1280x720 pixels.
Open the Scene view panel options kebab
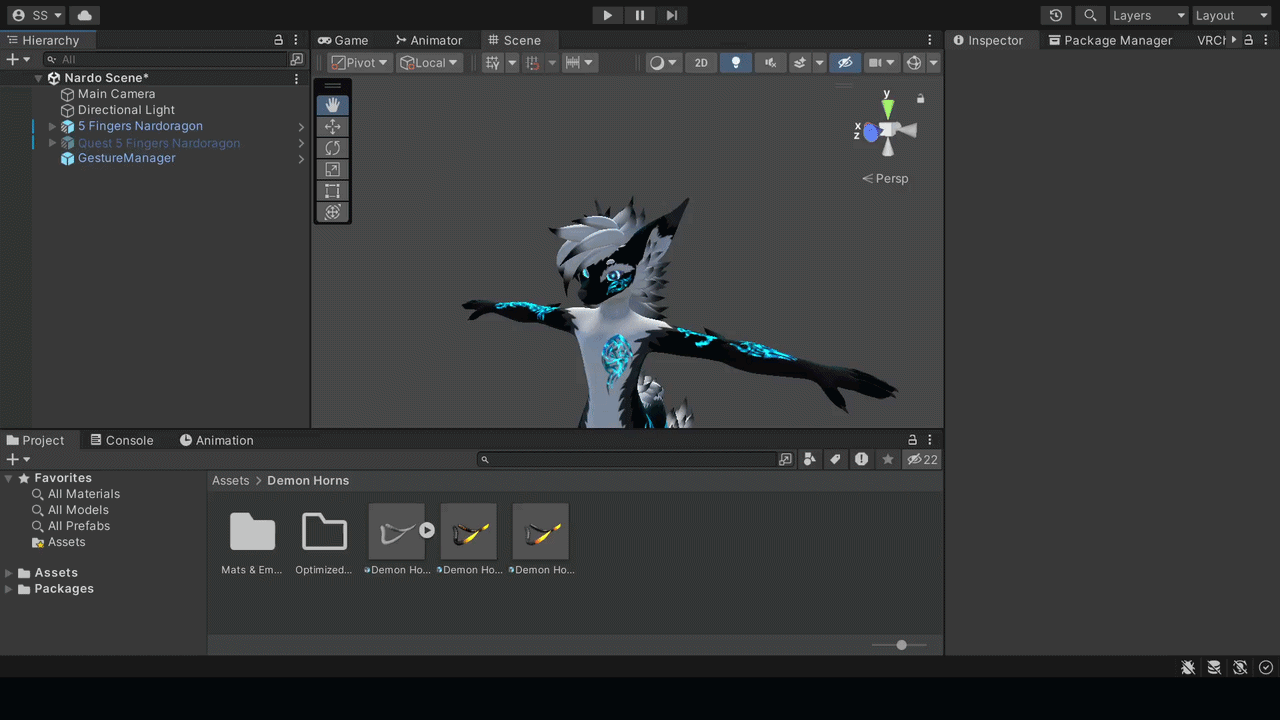(x=930, y=40)
